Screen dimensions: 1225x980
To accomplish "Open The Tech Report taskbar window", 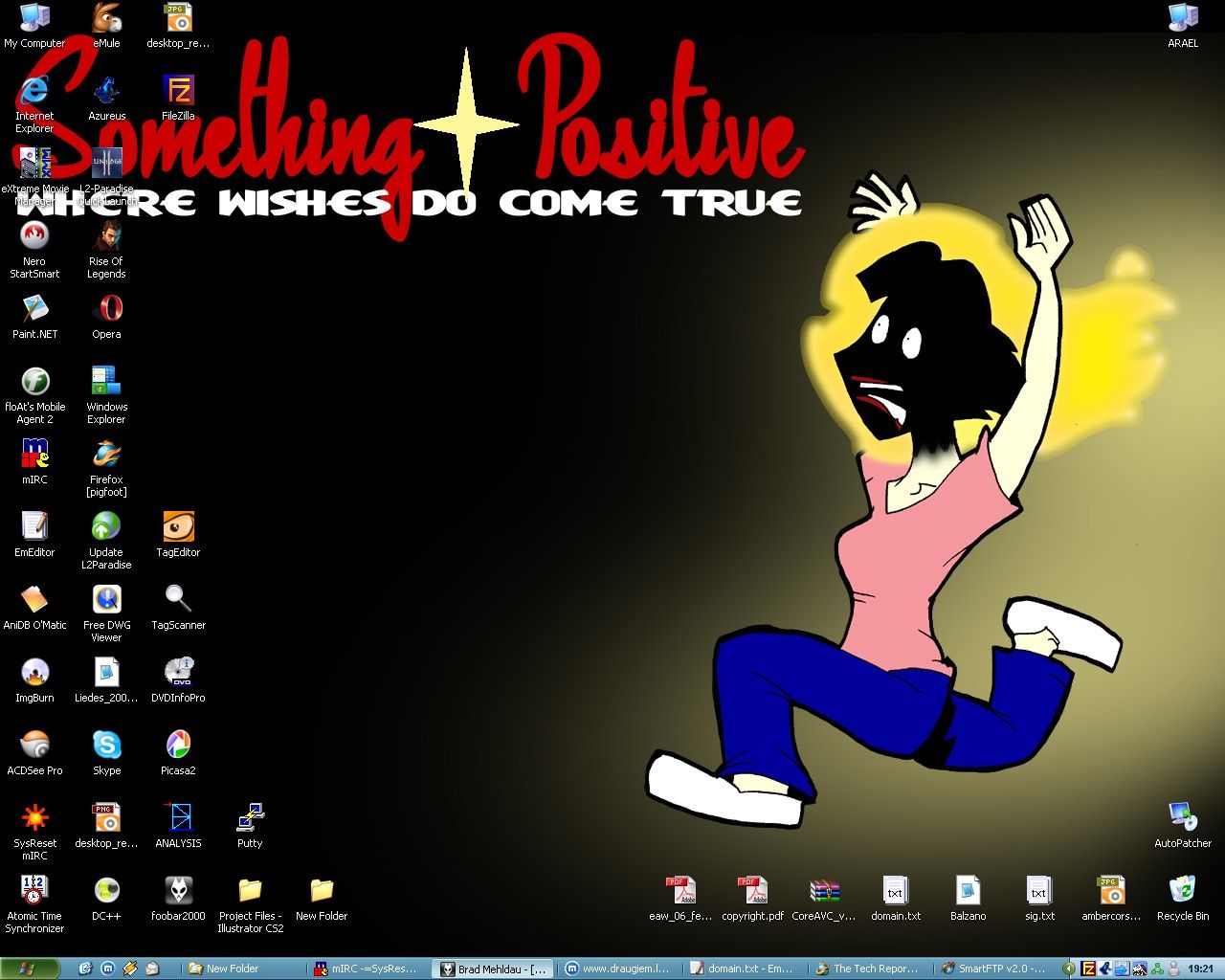I will click(869, 969).
